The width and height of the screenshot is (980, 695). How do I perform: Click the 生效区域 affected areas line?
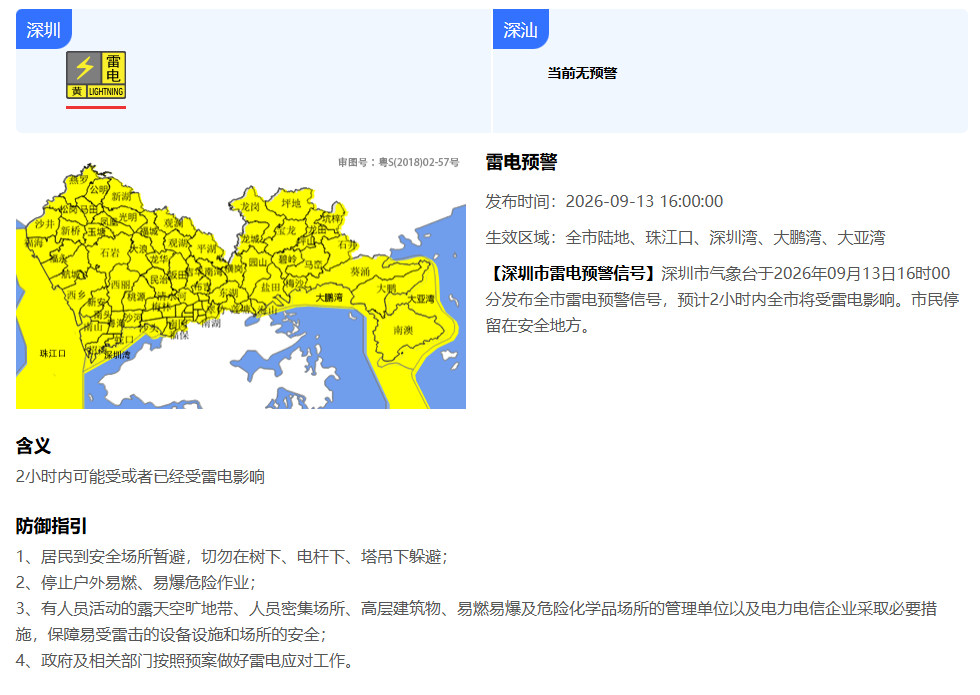click(686, 238)
